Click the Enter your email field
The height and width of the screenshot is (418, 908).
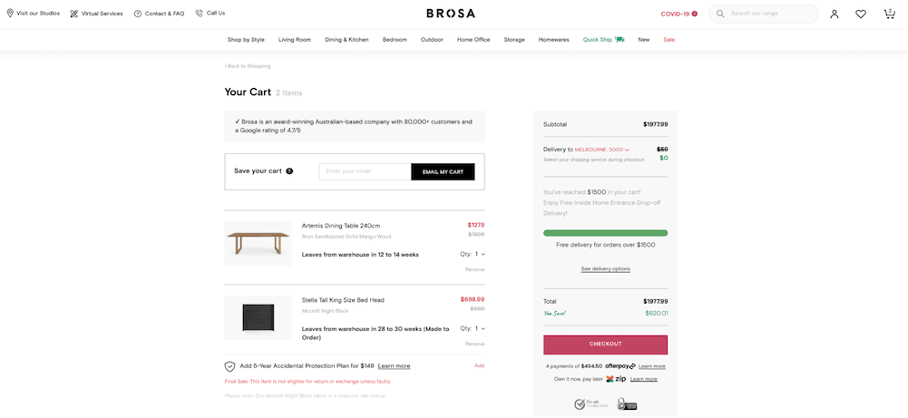coord(365,172)
